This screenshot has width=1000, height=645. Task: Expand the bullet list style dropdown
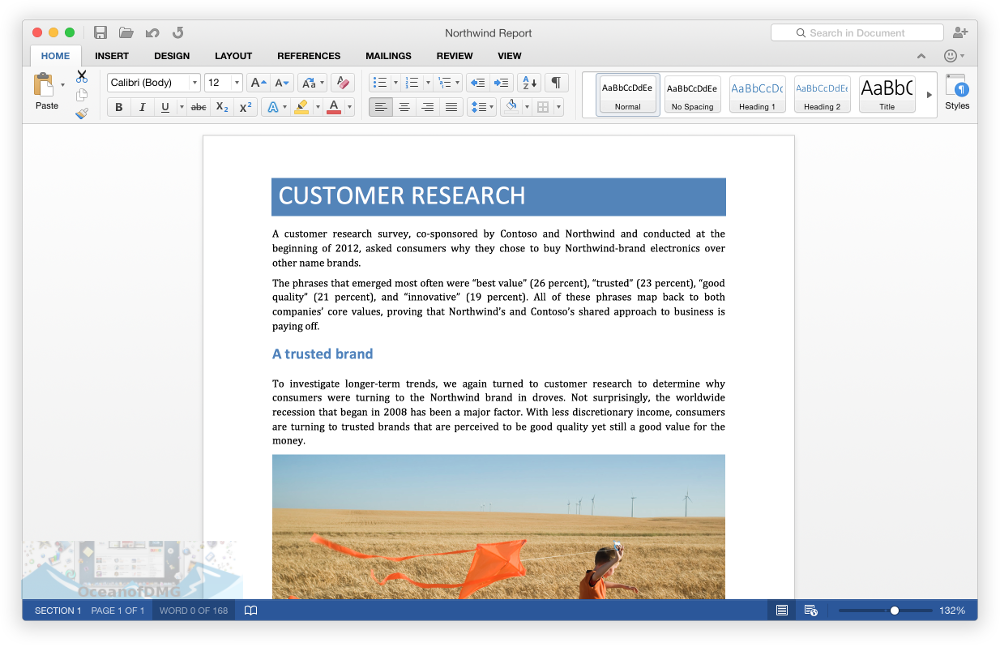coord(395,83)
